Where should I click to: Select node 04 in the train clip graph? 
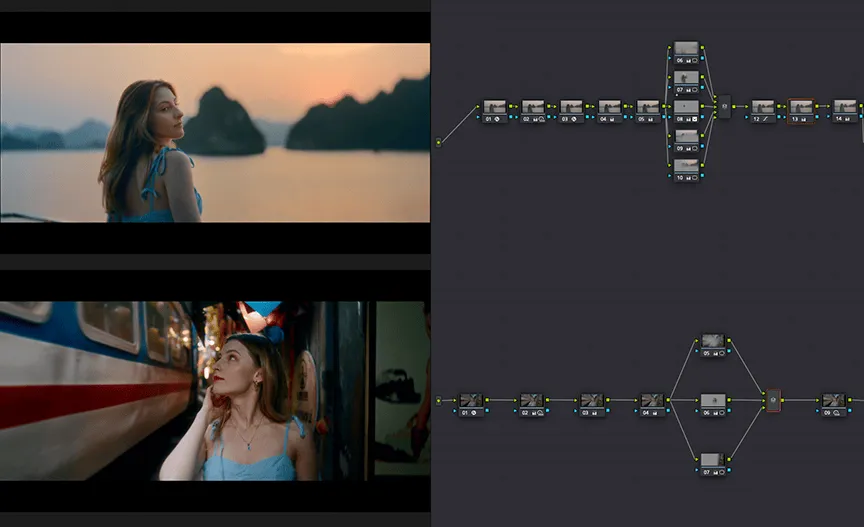coord(652,402)
